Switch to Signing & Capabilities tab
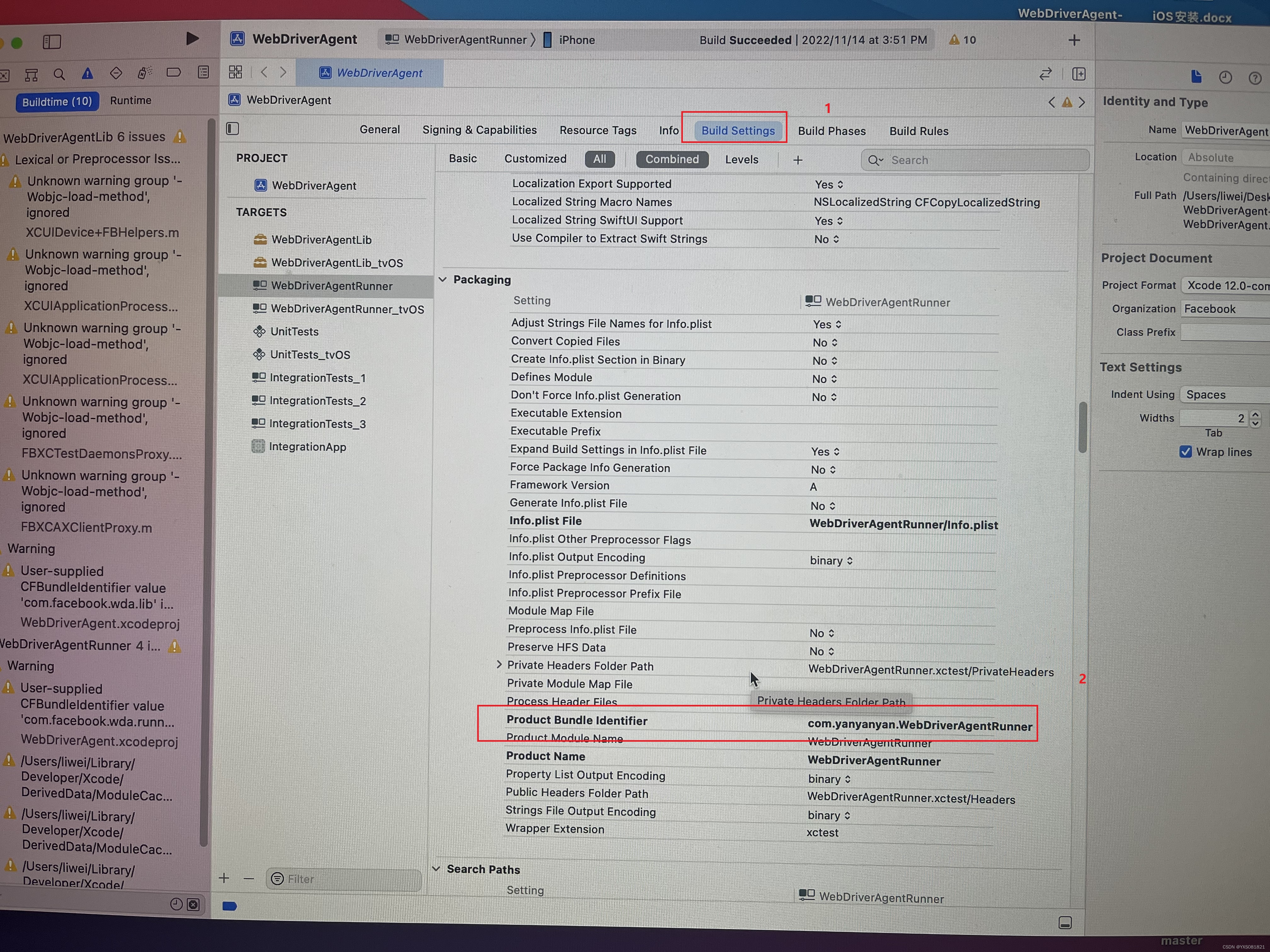 point(479,130)
